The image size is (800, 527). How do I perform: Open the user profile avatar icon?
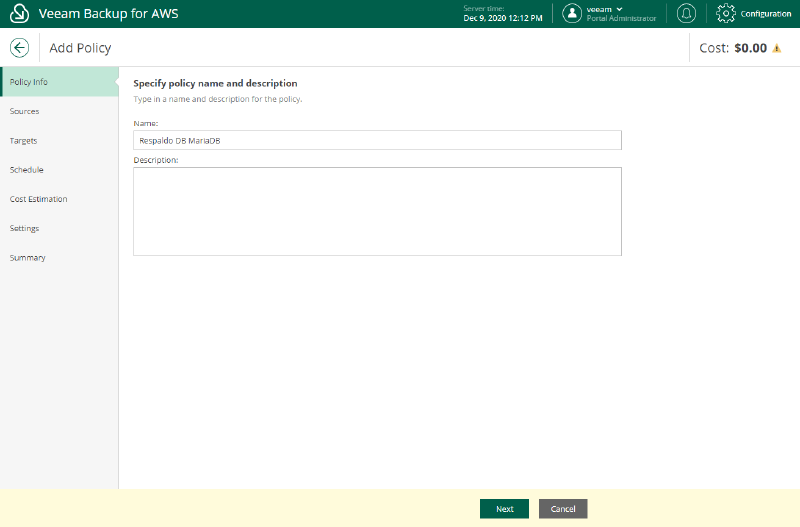(572, 14)
